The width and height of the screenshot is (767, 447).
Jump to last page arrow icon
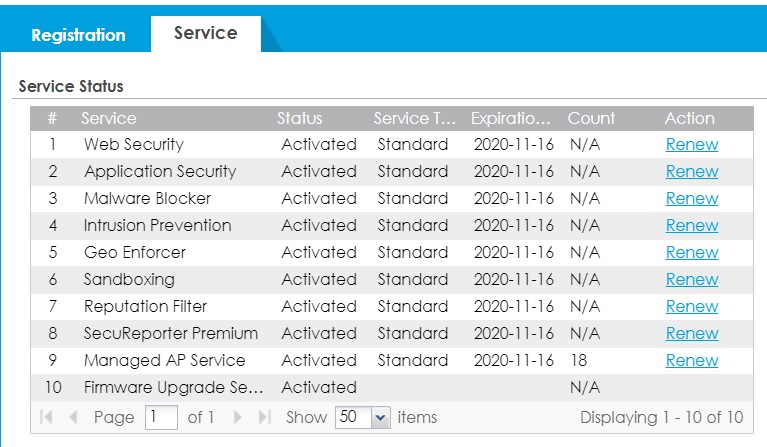[263, 417]
